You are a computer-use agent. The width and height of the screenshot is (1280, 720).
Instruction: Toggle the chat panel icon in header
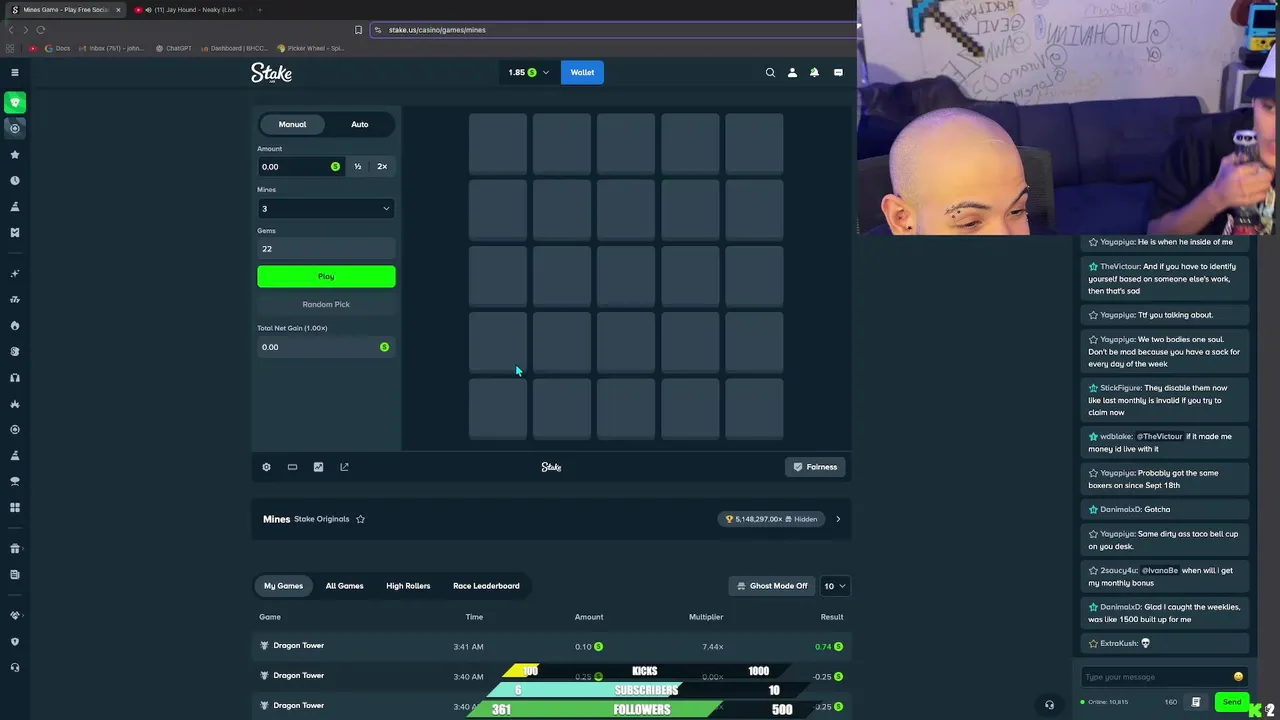coord(838,72)
